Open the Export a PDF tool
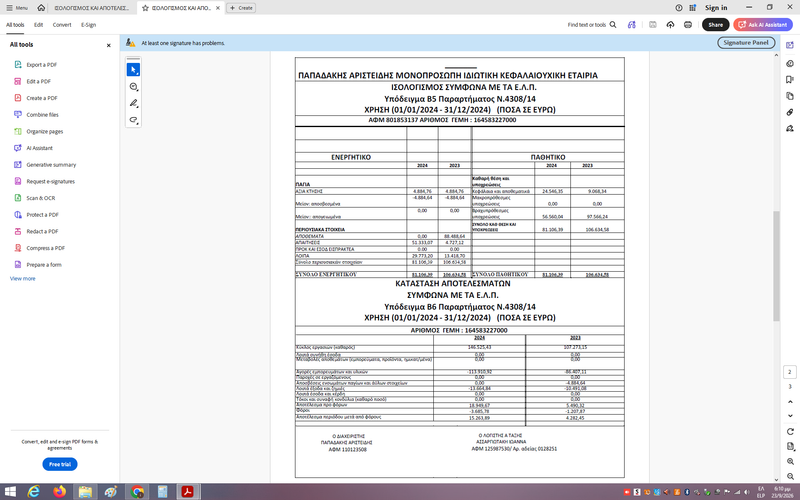Image resolution: width=800 pixels, height=500 pixels. pos(36,65)
